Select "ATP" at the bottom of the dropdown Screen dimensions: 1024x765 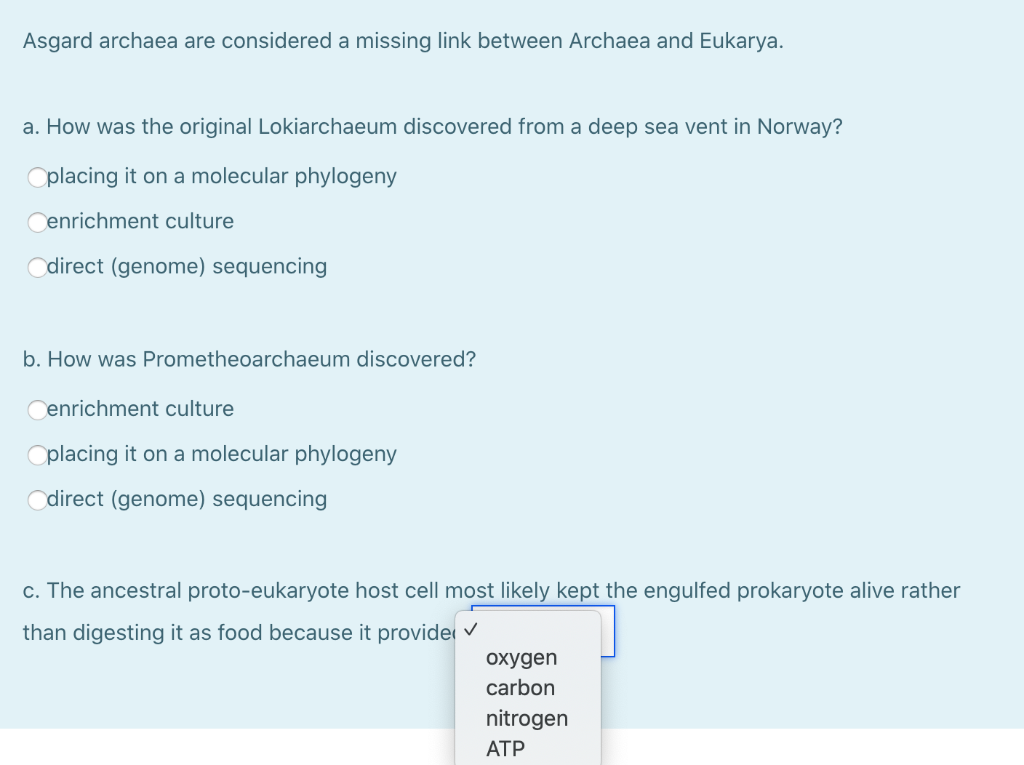[x=504, y=748]
